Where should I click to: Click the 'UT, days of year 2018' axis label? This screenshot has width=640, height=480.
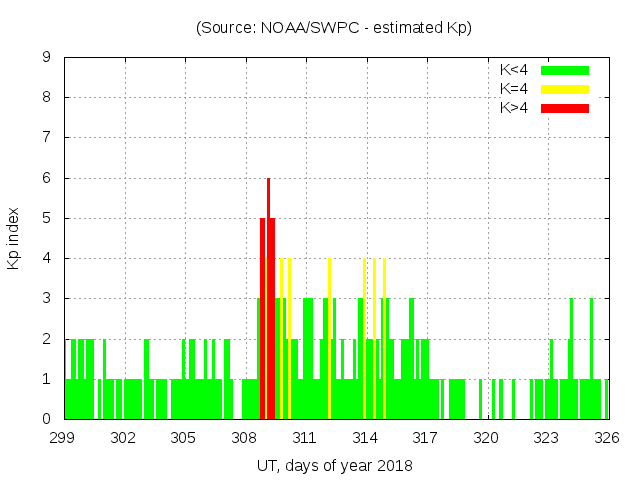[x=334, y=465]
